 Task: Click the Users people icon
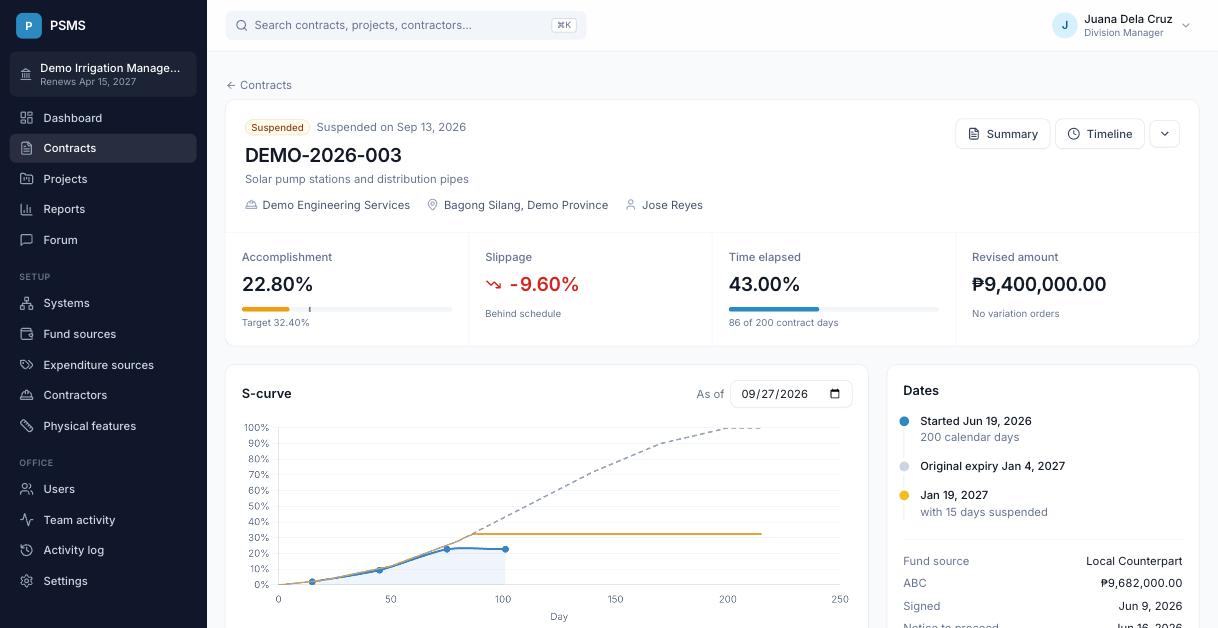coord(27,489)
